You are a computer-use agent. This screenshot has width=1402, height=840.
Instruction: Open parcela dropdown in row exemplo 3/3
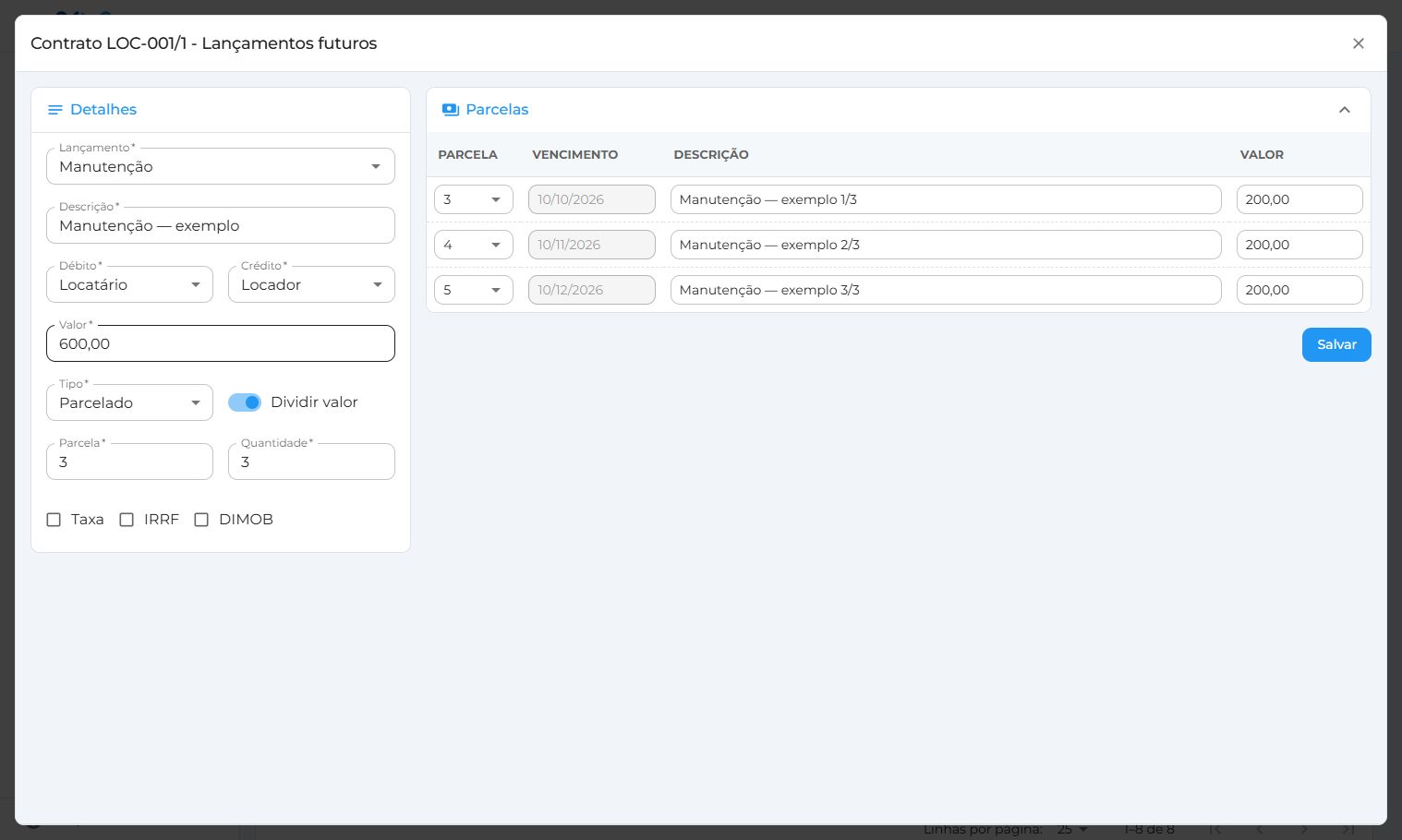tap(474, 290)
